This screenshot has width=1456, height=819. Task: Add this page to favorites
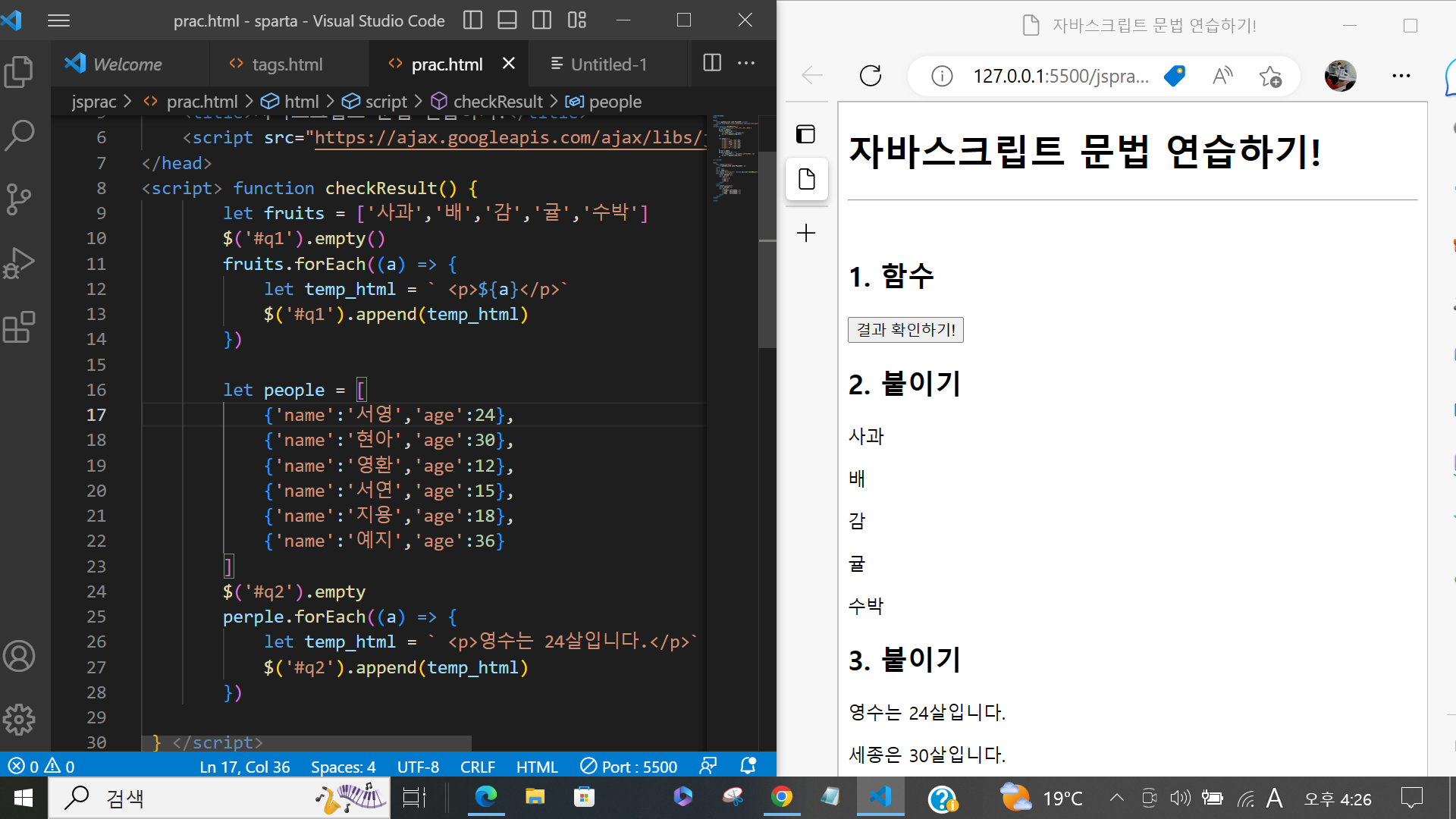[x=1270, y=76]
